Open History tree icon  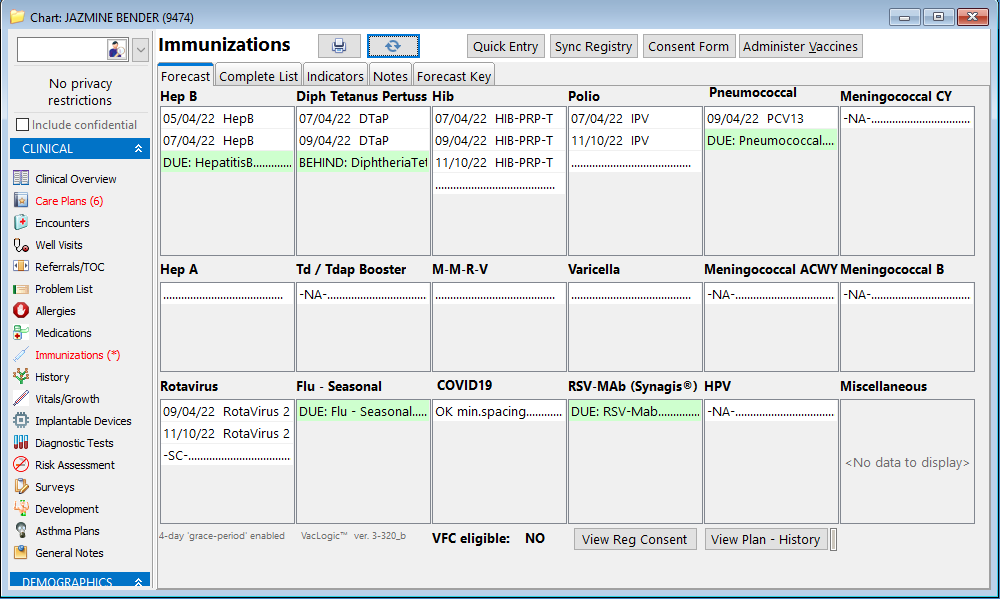pos(21,377)
